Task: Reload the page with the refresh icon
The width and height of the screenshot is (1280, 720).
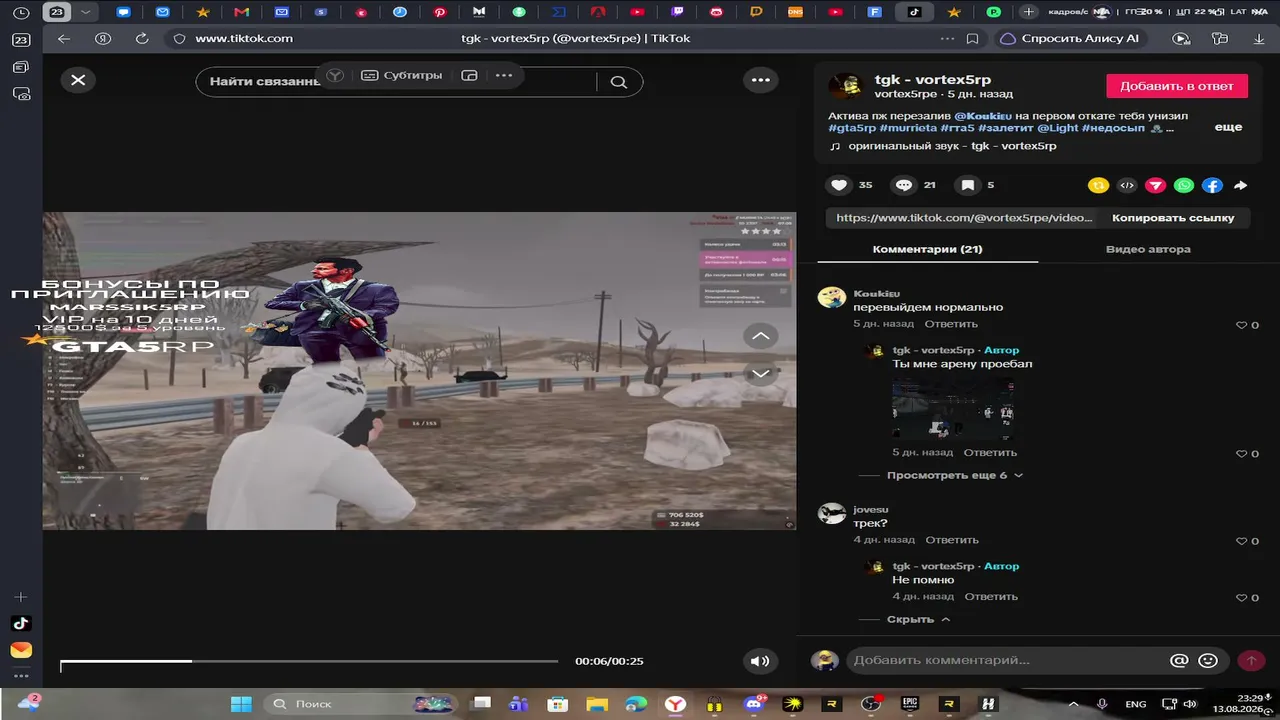Action: coord(142,38)
